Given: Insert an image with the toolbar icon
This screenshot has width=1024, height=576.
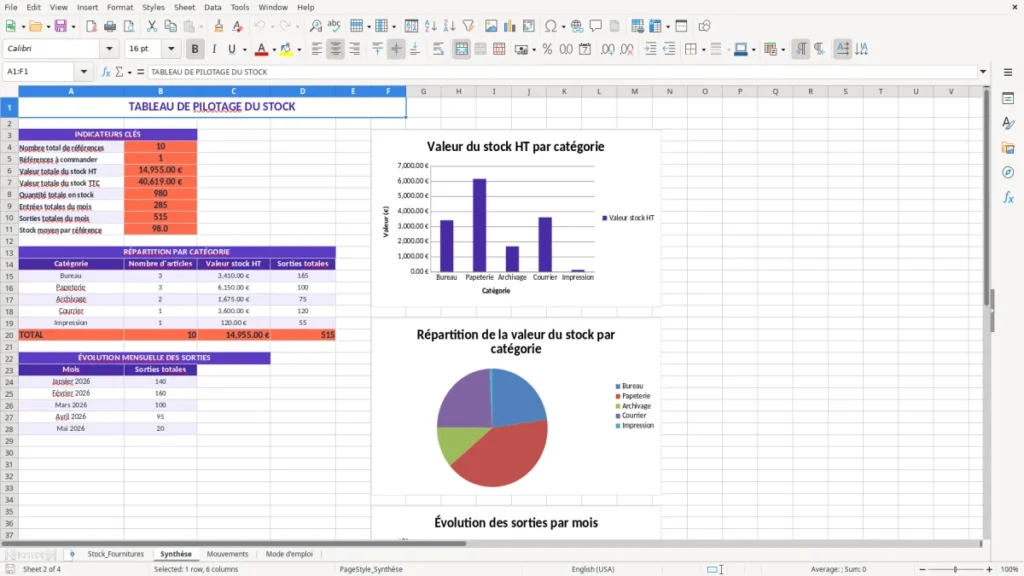Looking at the screenshot, I should 491,26.
